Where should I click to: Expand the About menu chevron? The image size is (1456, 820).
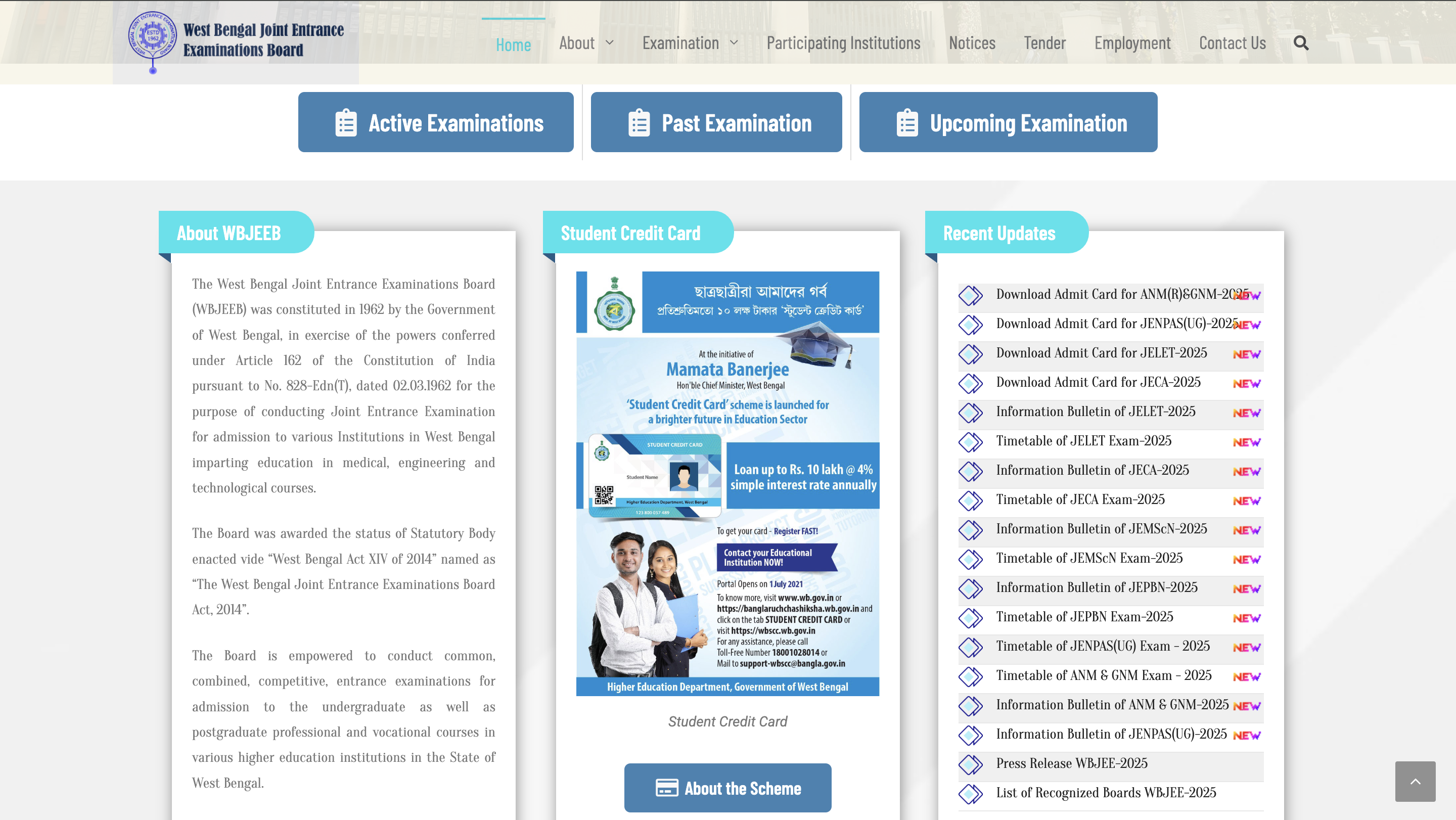609,43
